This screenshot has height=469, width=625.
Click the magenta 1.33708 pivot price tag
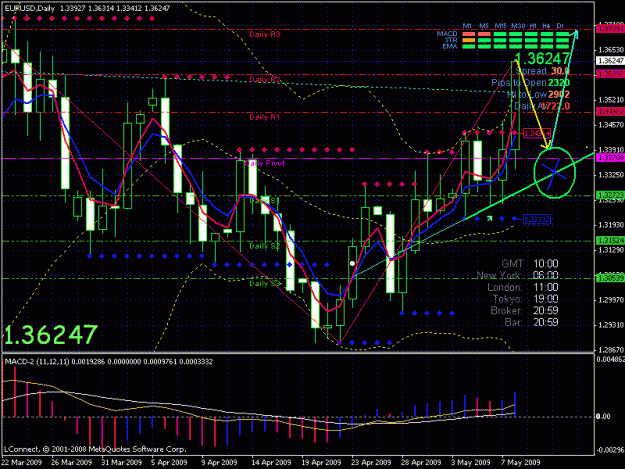[610, 158]
